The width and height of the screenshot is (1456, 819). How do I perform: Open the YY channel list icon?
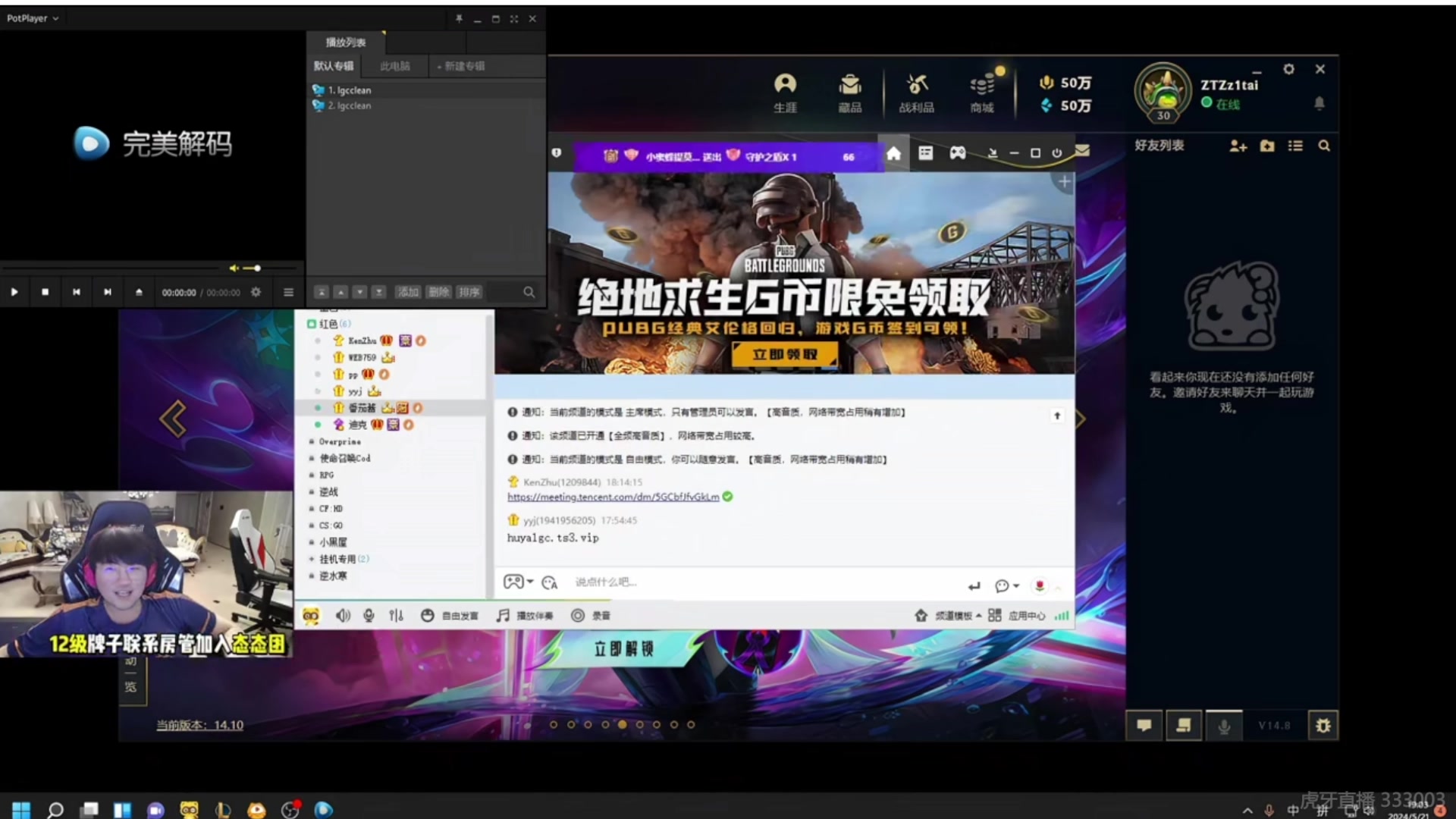click(x=926, y=153)
